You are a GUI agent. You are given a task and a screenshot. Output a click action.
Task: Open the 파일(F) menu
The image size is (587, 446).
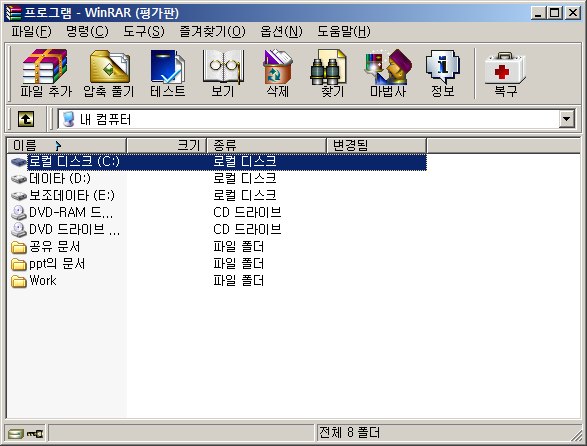point(31,31)
